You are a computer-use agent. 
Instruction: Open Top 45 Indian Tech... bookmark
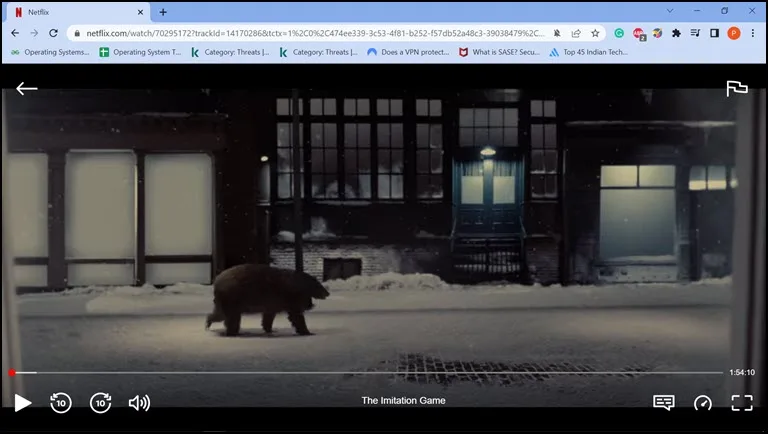[x=588, y=52]
